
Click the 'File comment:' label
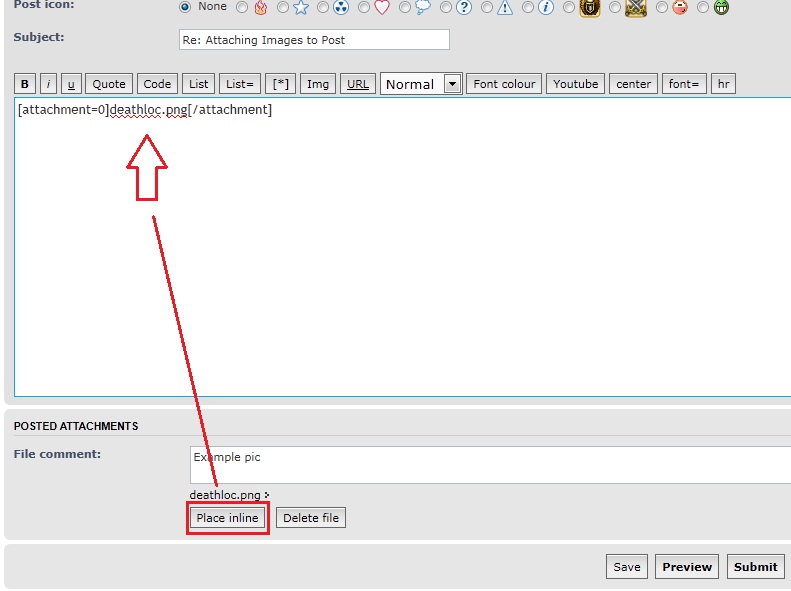point(58,454)
